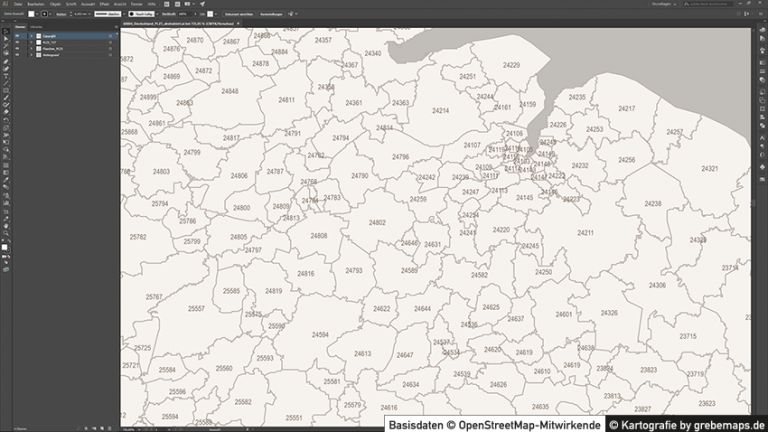Select the Zoom tool magnifier
This screenshot has height=432, width=768.
click(x=5, y=233)
